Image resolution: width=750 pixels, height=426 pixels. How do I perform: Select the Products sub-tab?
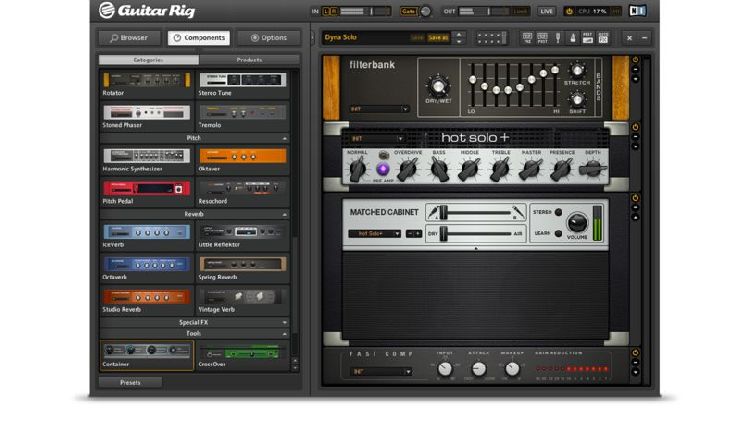[249, 60]
